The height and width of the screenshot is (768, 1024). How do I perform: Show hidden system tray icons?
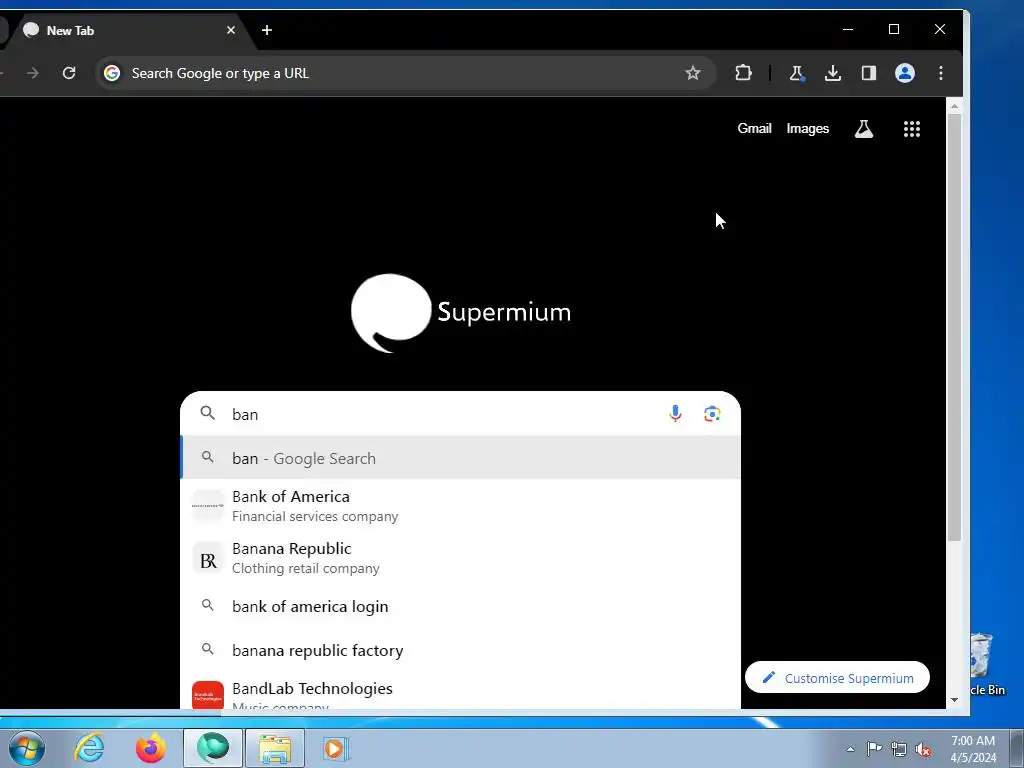point(850,749)
